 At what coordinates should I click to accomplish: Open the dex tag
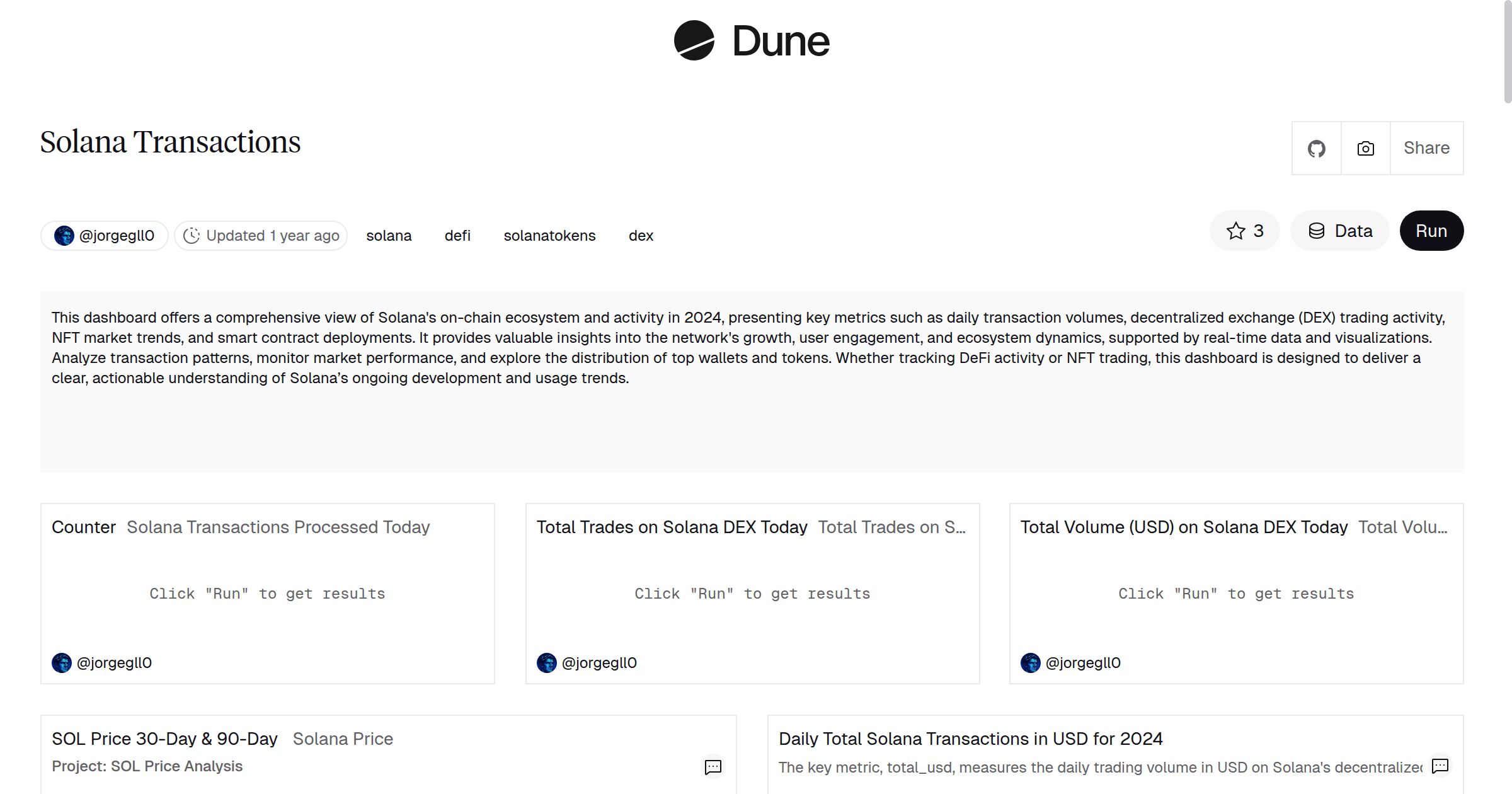pyautogui.click(x=641, y=235)
